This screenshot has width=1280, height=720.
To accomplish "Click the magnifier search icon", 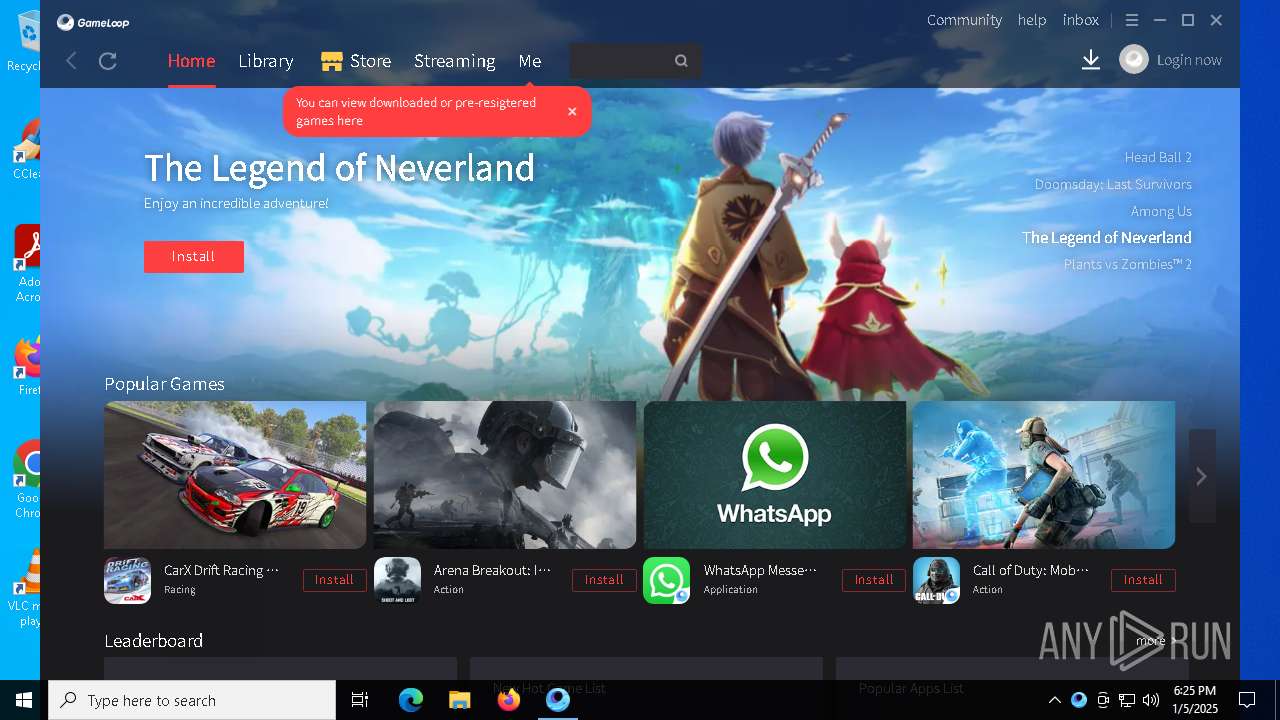I will [682, 61].
